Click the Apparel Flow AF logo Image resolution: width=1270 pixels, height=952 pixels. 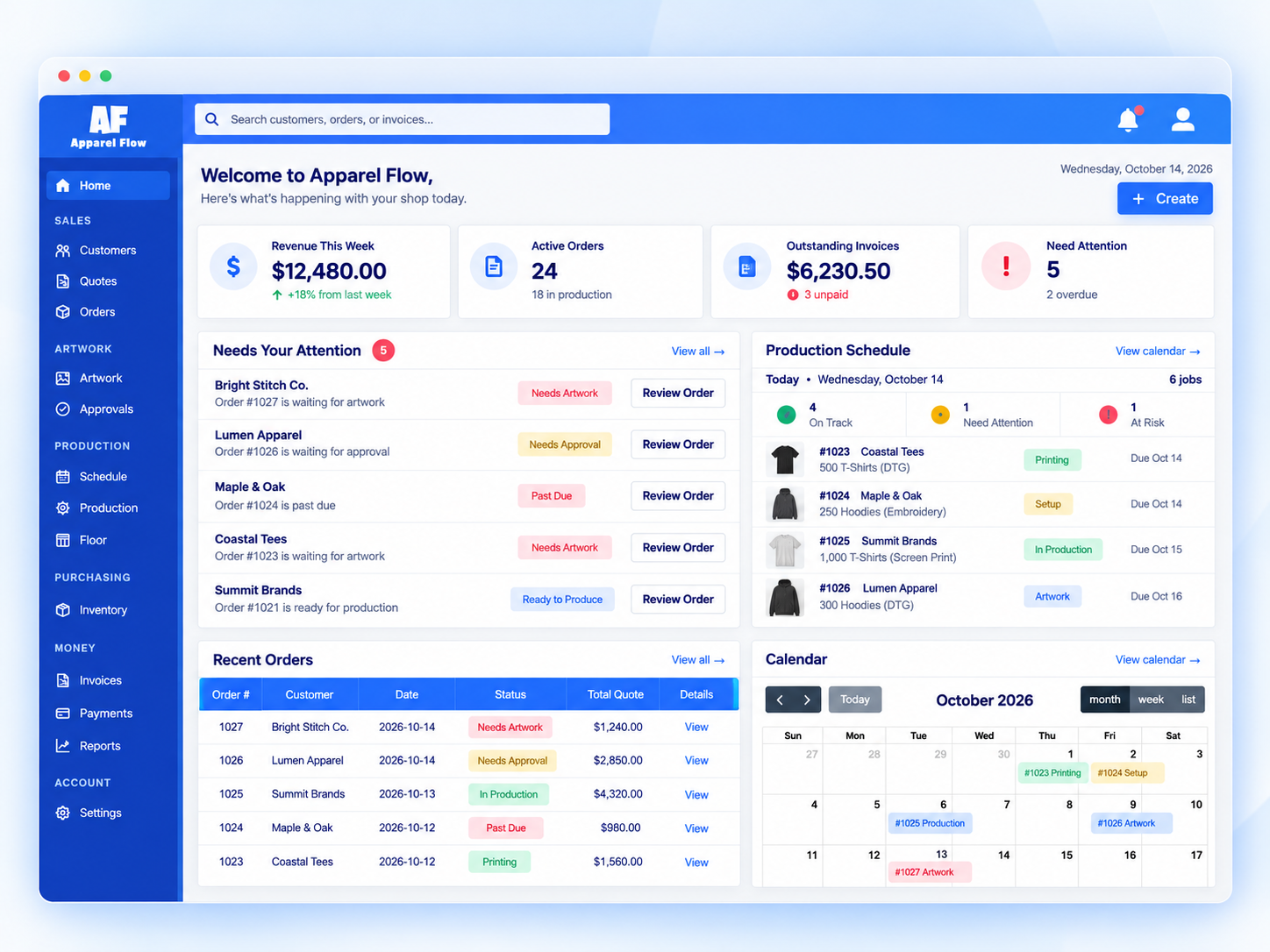click(x=109, y=126)
